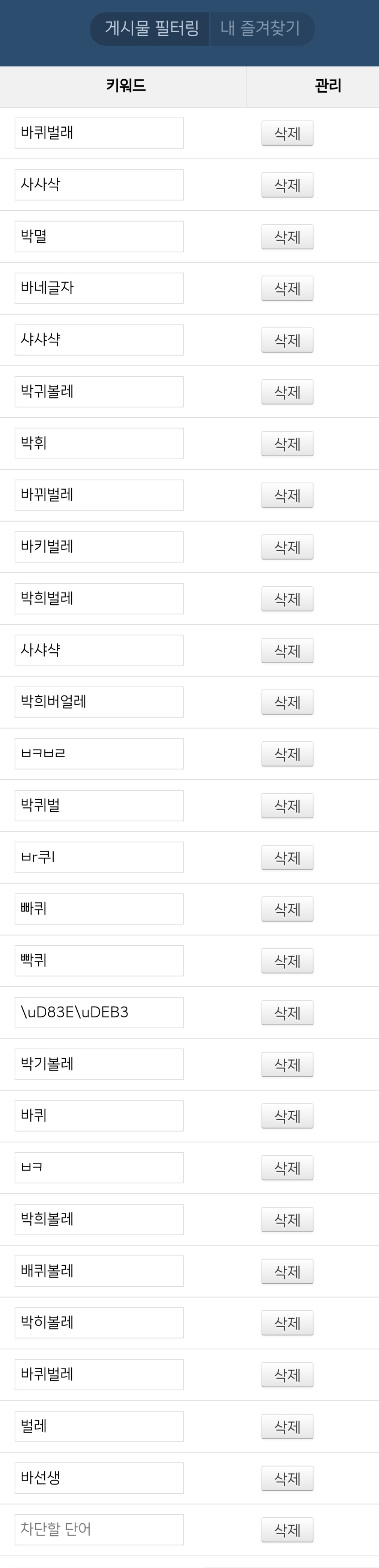Switch to 내 즐겨찾기 tab
Viewport: 379px width, 1568px height.
coord(260,28)
